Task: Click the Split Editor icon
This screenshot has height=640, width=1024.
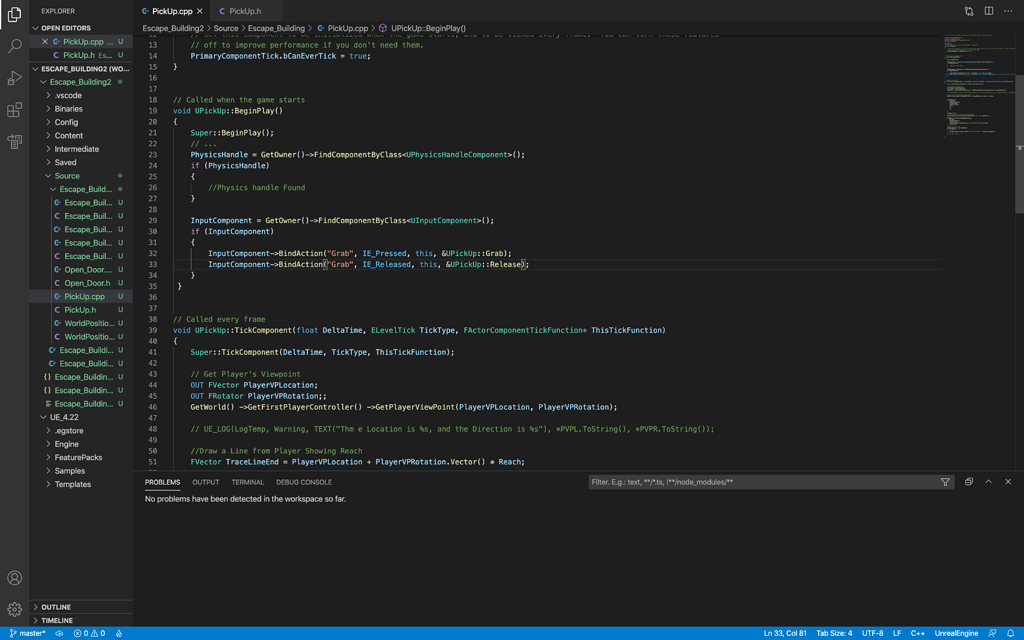Action: tap(988, 9)
